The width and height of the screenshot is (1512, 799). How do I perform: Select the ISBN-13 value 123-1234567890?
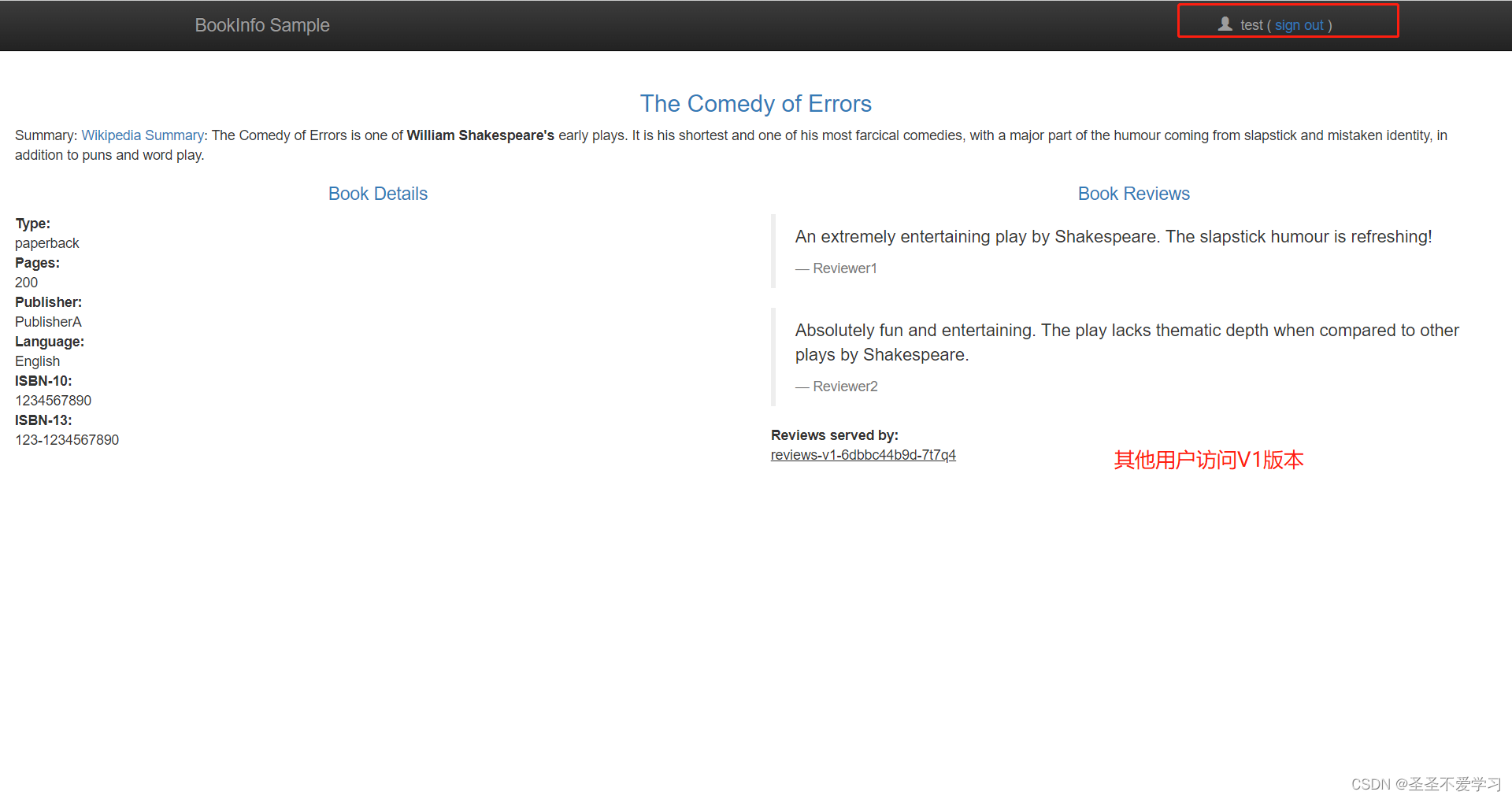(x=67, y=440)
